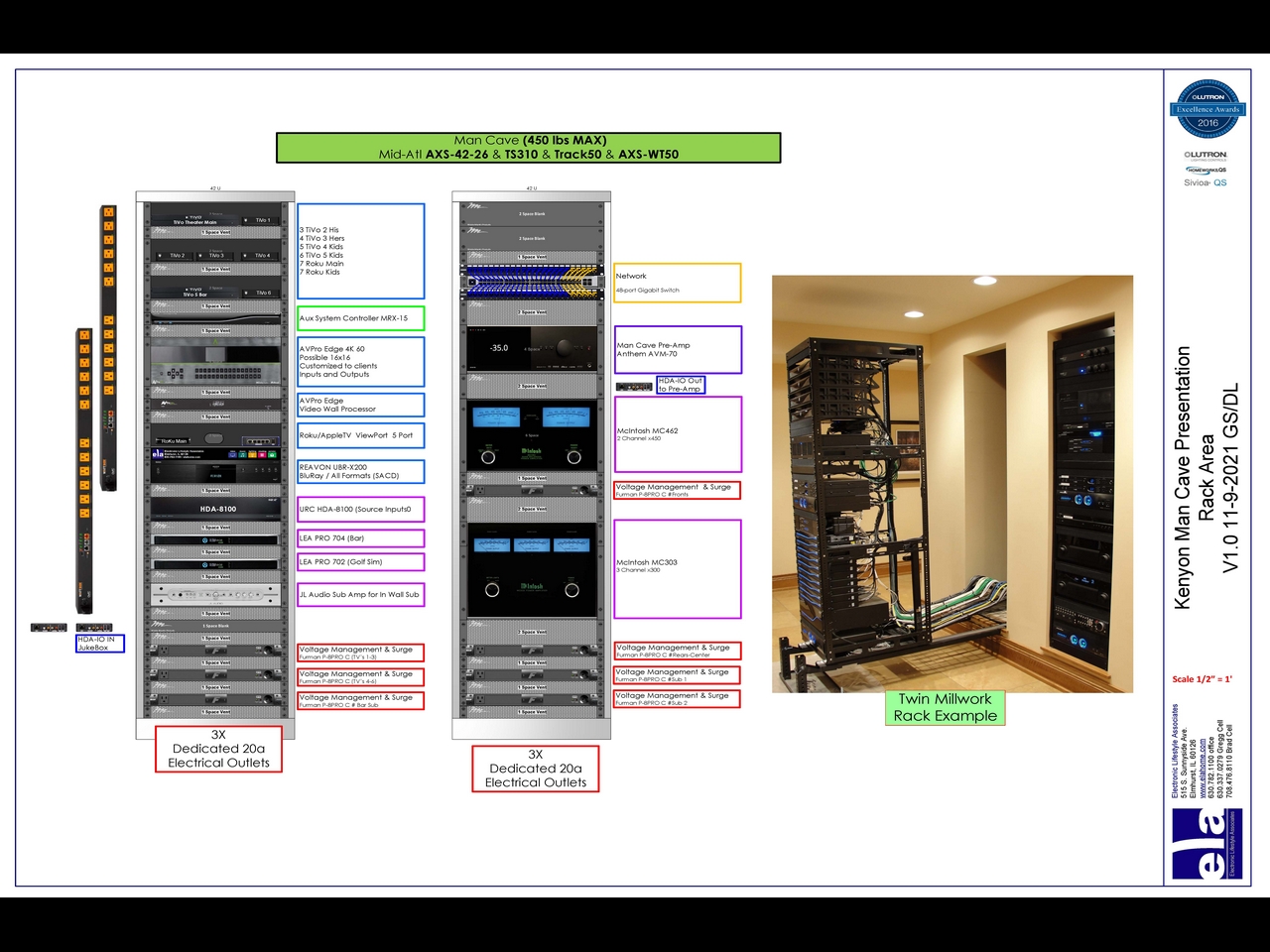
Task: Select the Furman label for Bar Sub
Action: coord(361,700)
